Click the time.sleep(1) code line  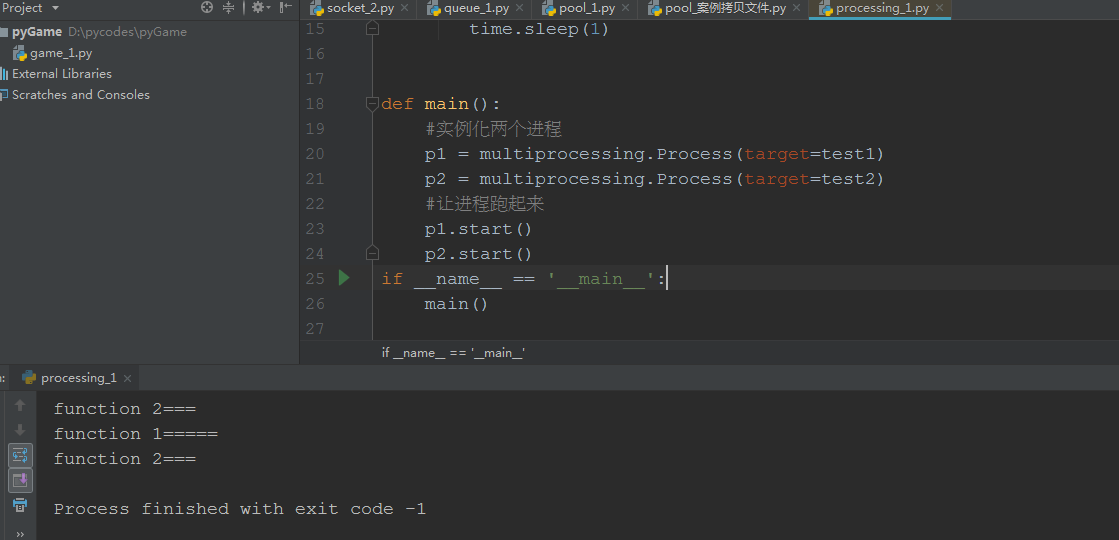(539, 29)
